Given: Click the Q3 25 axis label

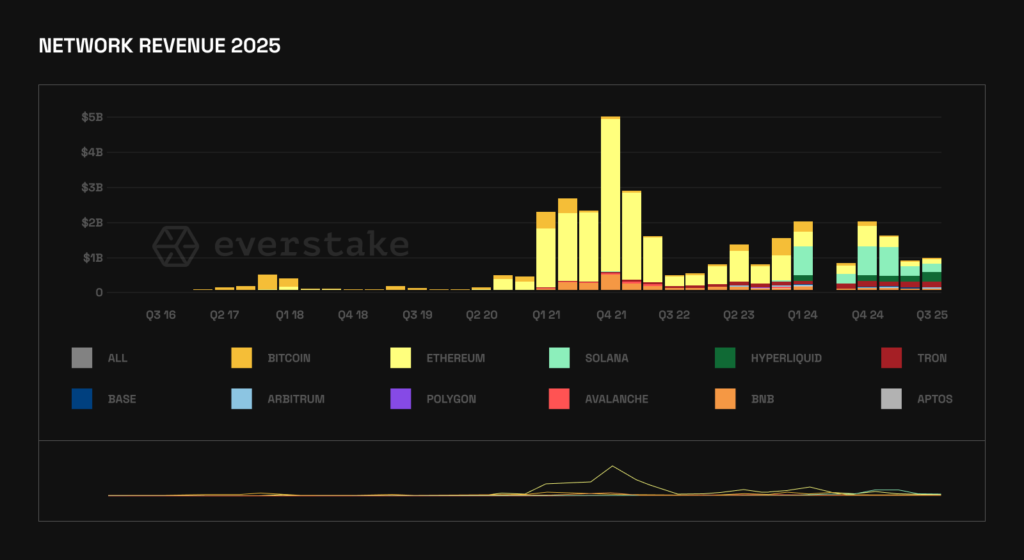Looking at the screenshot, I should click(932, 314).
